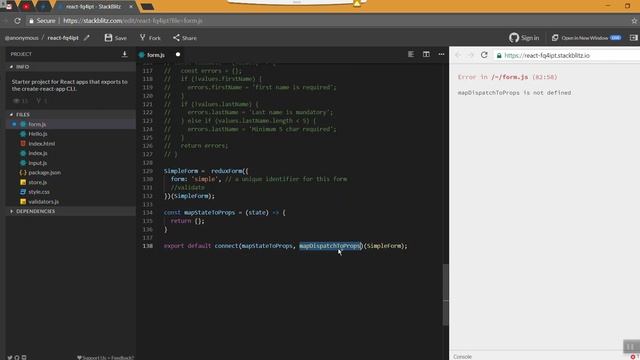Viewport: 640px width, 360px height.
Task: Open index.html in the file tree
Action: 41,144
